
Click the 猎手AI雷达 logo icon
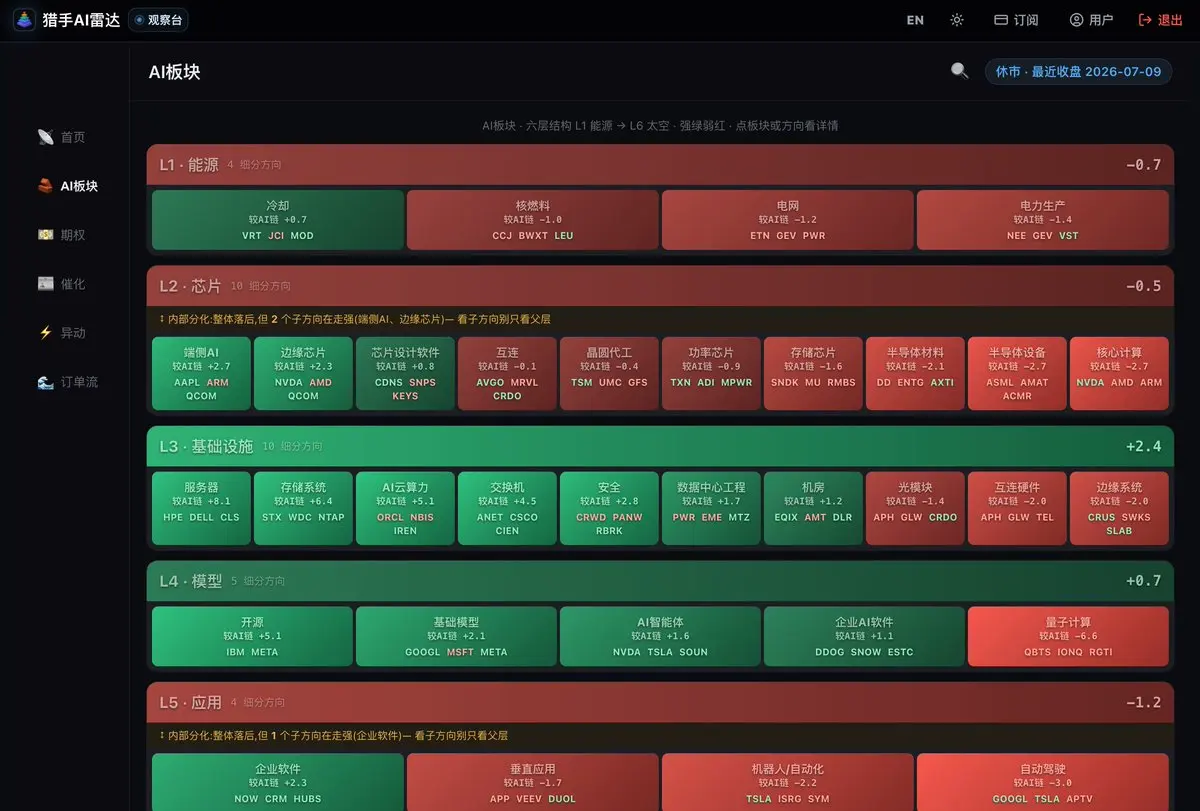[x=24, y=20]
